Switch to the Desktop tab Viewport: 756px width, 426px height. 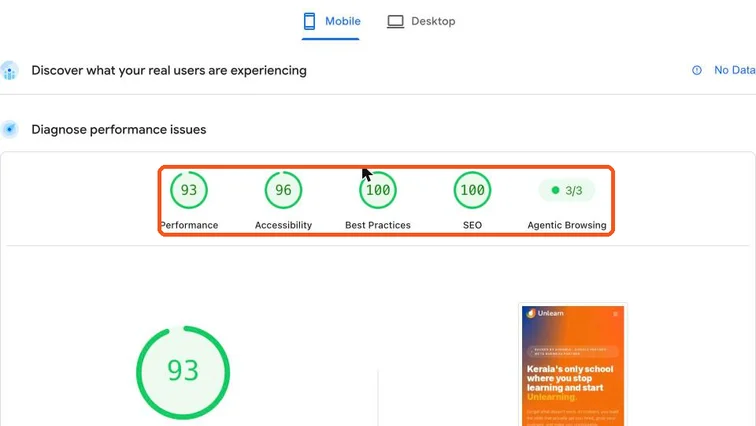(421, 21)
